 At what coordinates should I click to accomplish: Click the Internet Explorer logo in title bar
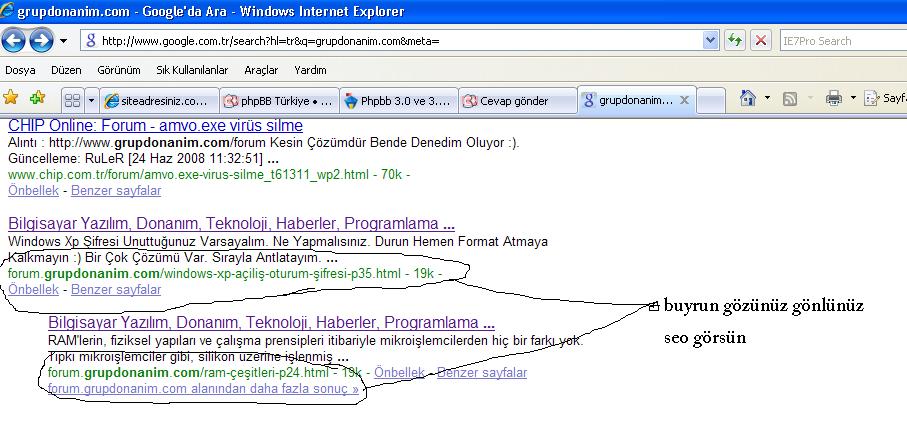tap(7, 10)
